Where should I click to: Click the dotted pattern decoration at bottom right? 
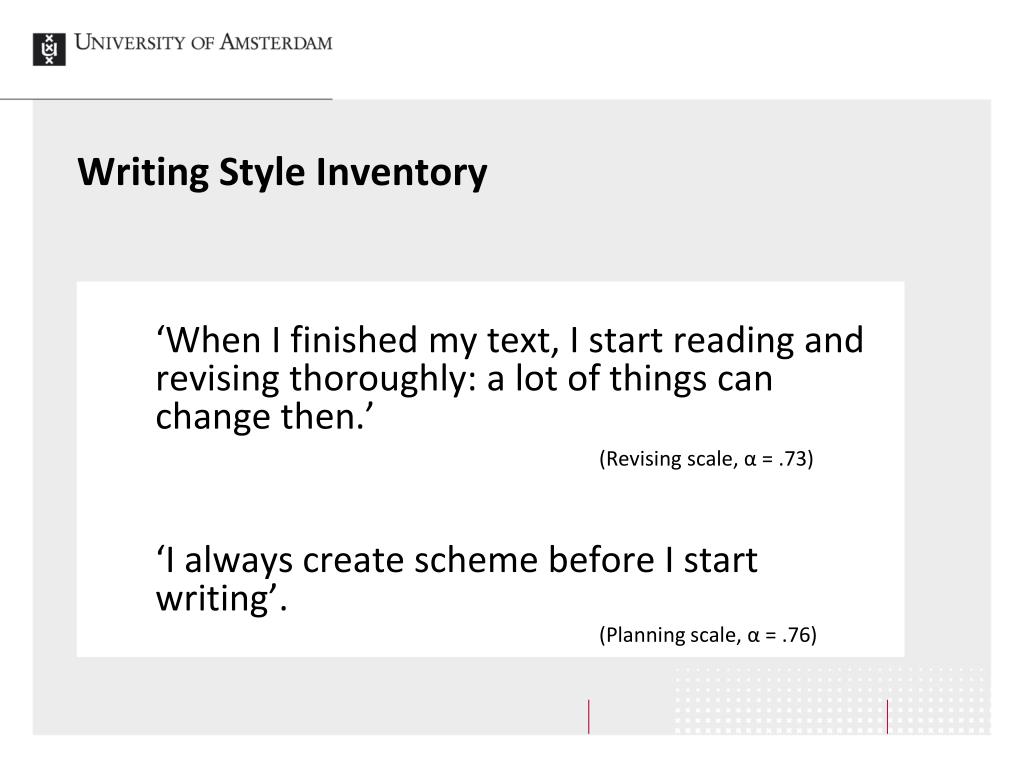[831, 700]
